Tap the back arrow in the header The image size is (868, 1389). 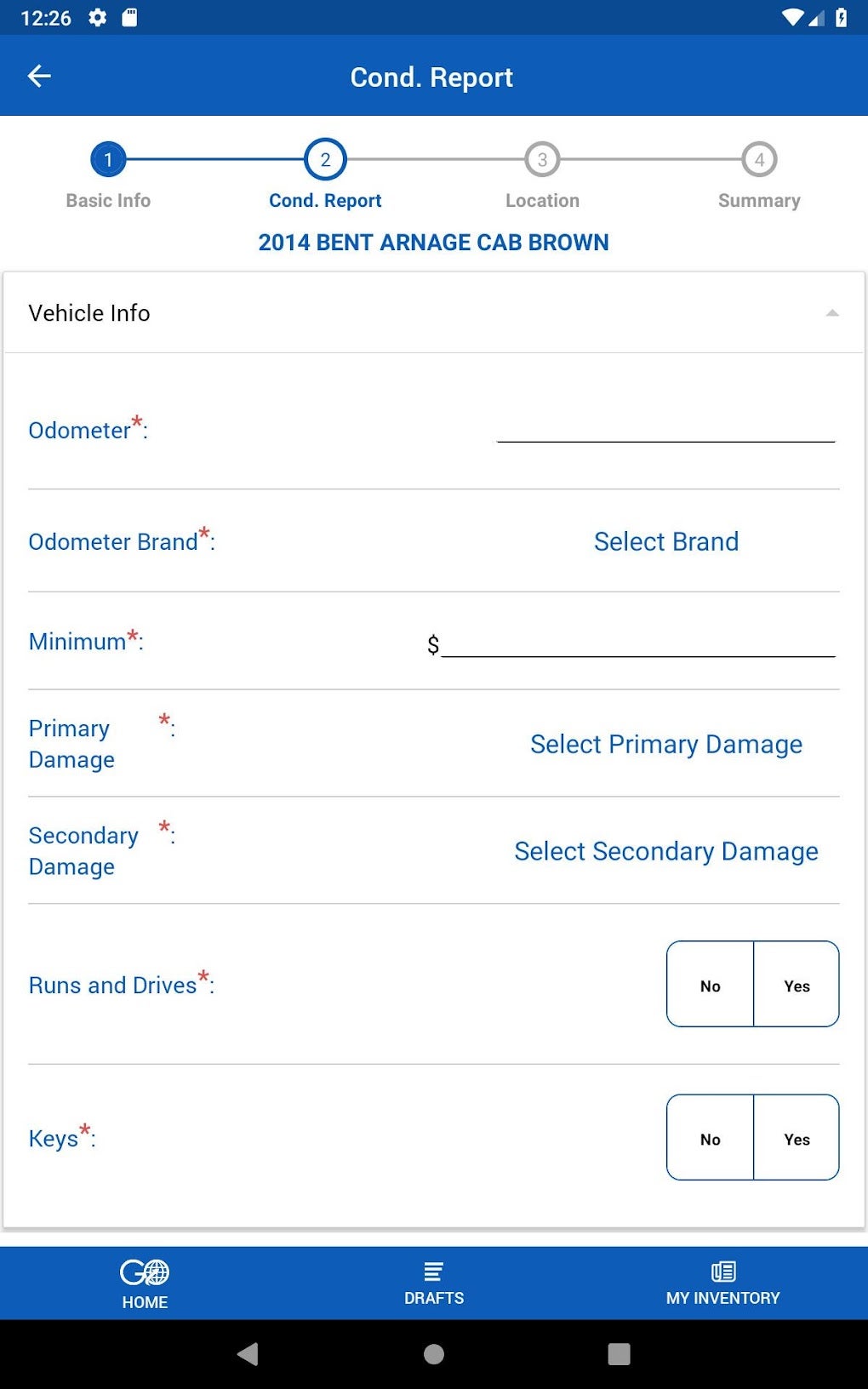coord(40,76)
